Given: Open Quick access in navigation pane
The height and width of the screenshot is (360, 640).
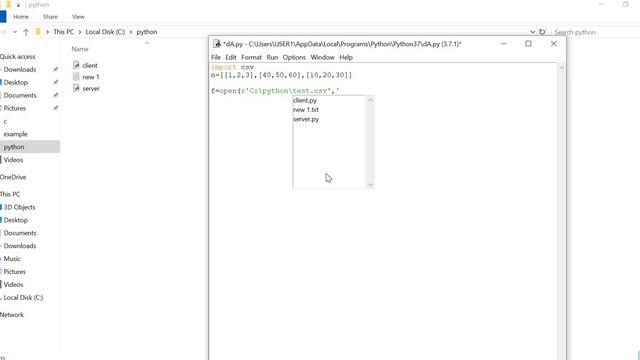Looking at the screenshot, I should pyautogui.click(x=18, y=57).
